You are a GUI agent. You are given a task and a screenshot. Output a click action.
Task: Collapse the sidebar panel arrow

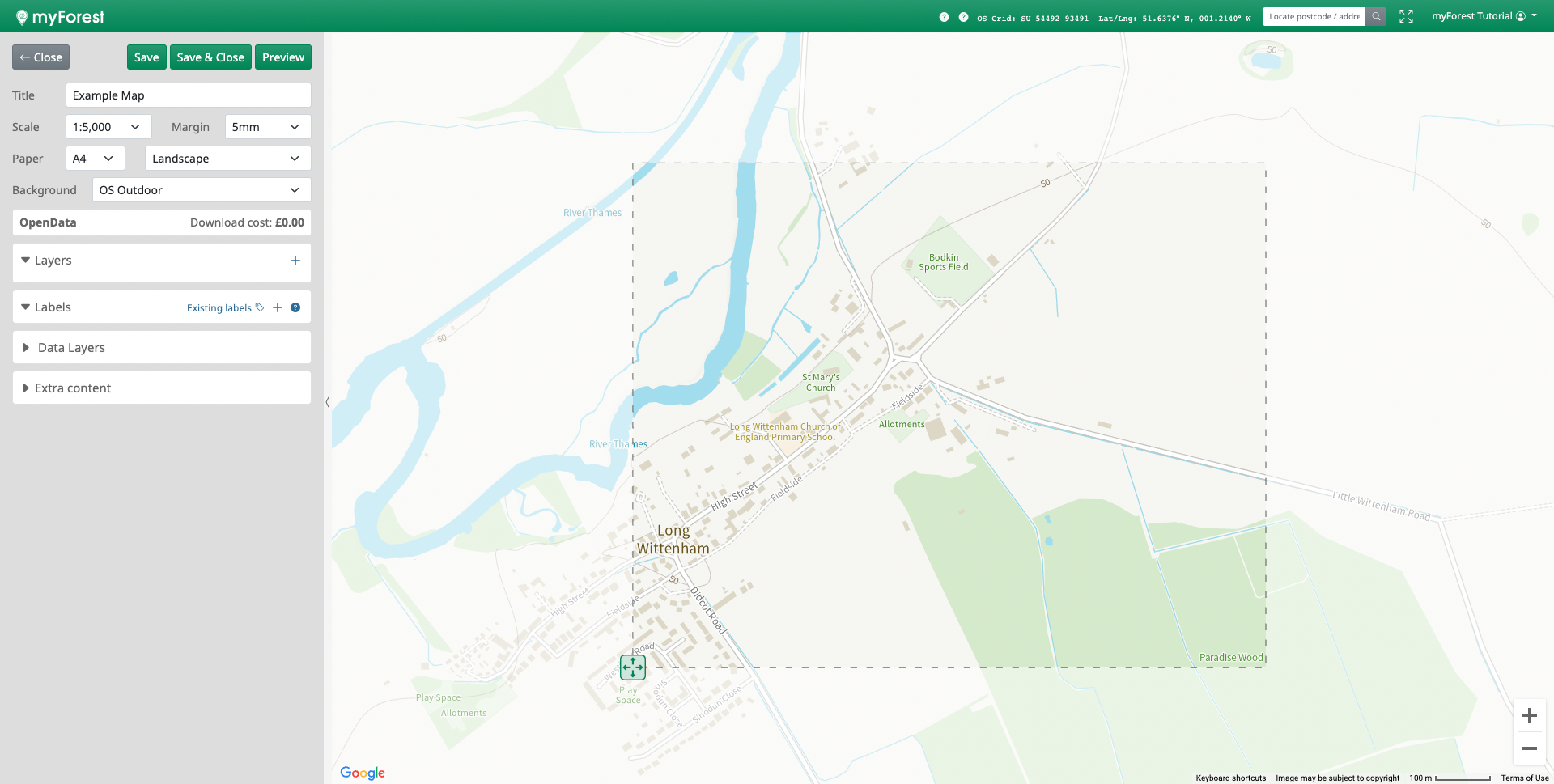[x=327, y=401]
